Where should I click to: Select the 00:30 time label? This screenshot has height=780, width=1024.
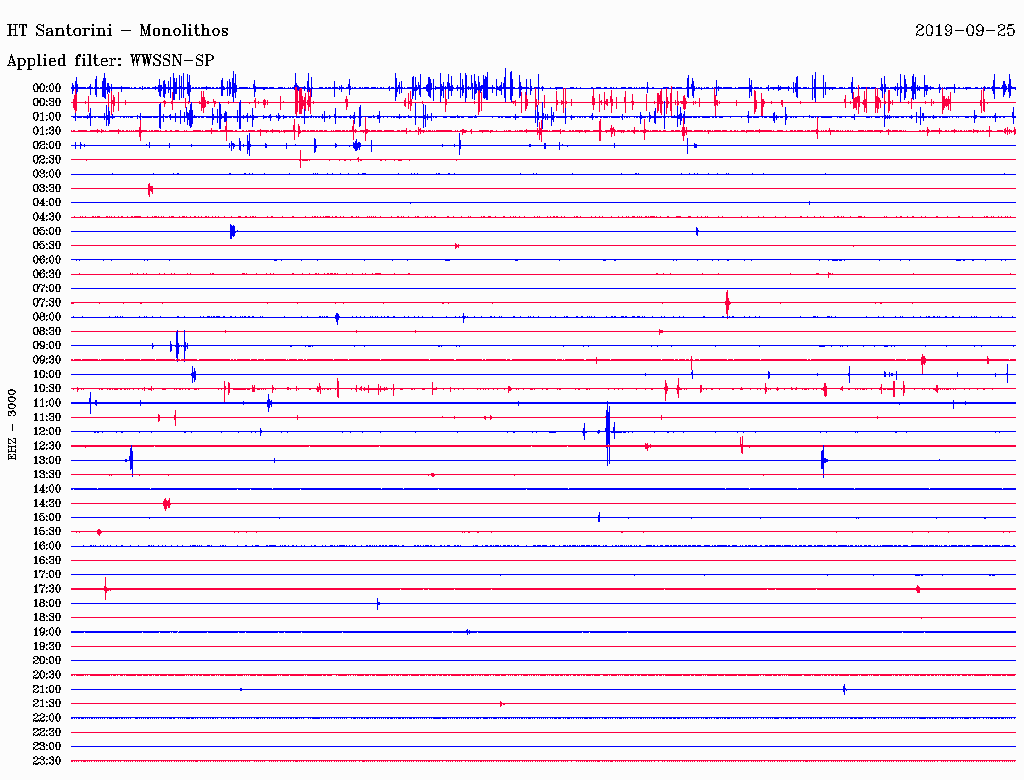click(47, 103)
